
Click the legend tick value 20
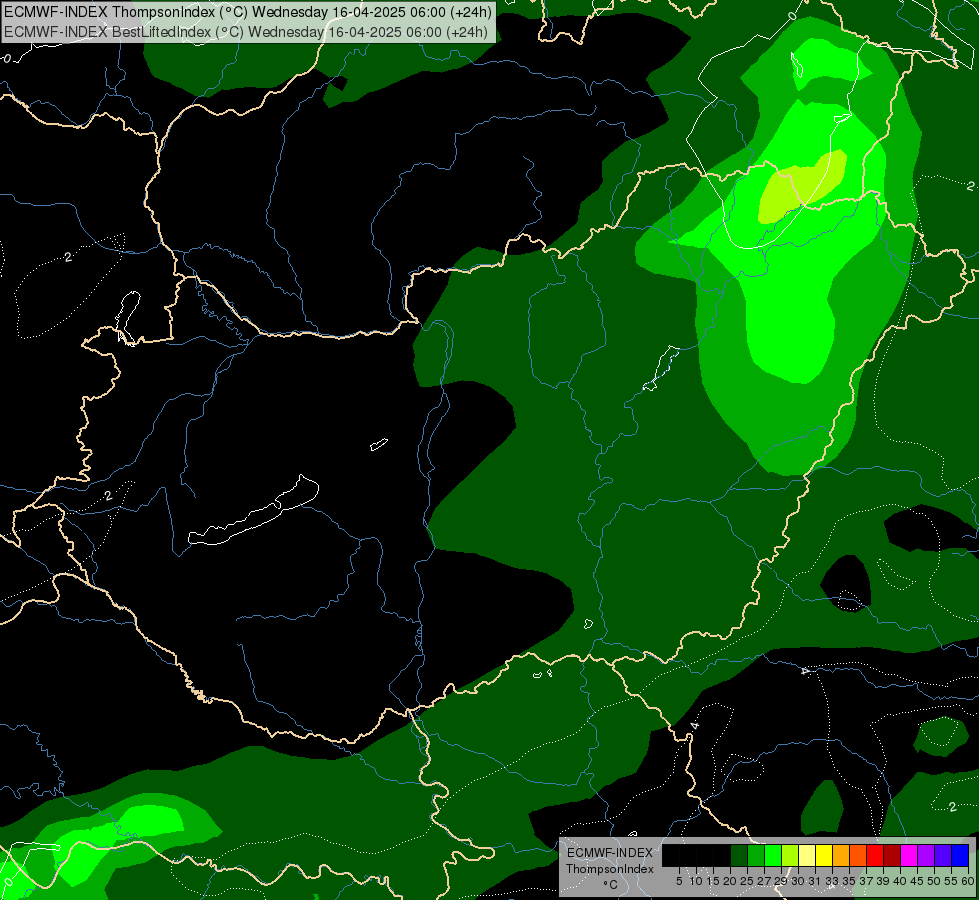coord(730,881)
